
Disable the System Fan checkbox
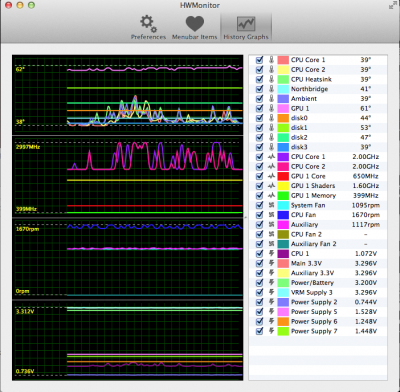coord(259,205)
